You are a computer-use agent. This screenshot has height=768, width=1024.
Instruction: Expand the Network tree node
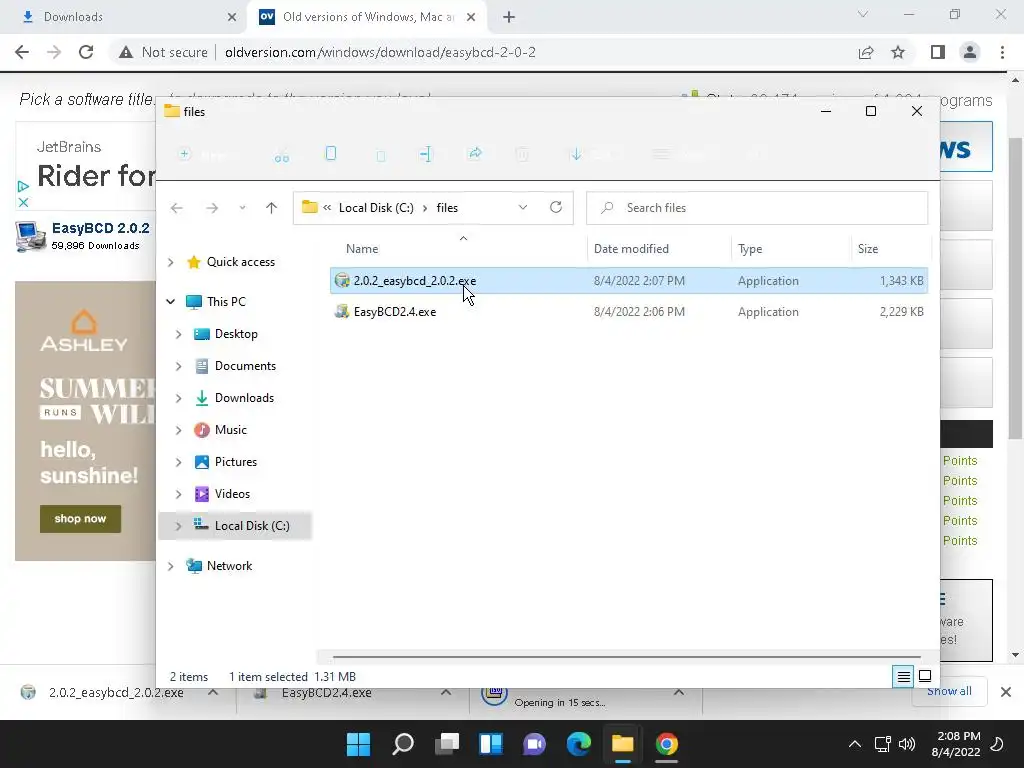pyautogui.click(x=170, y=566)
